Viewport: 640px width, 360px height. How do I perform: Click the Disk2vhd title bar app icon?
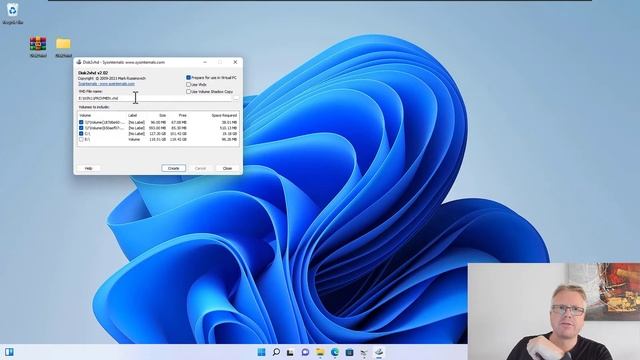(79, 62)
